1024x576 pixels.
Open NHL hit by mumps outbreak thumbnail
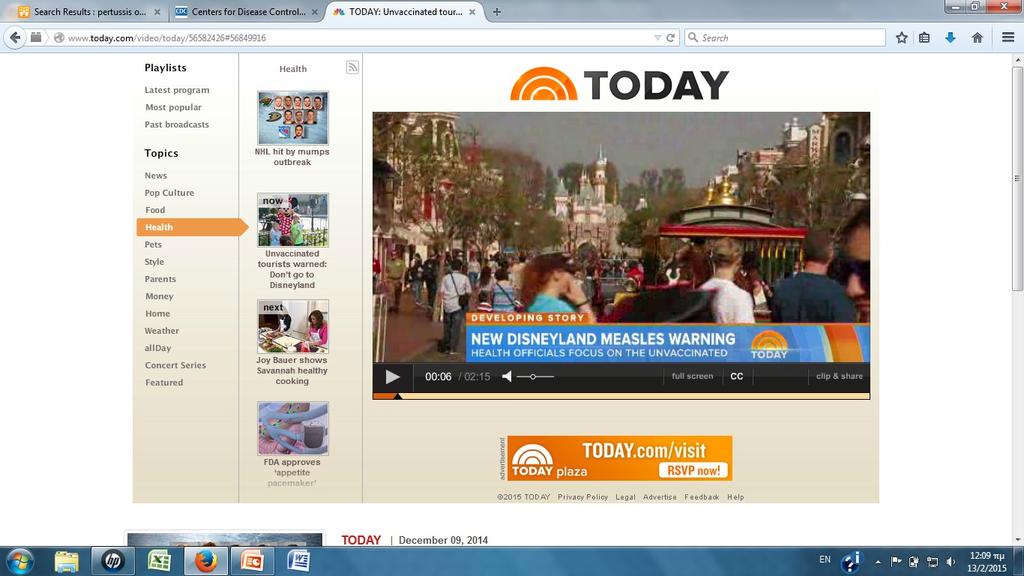pyautogui.click(x=293, y=118)
